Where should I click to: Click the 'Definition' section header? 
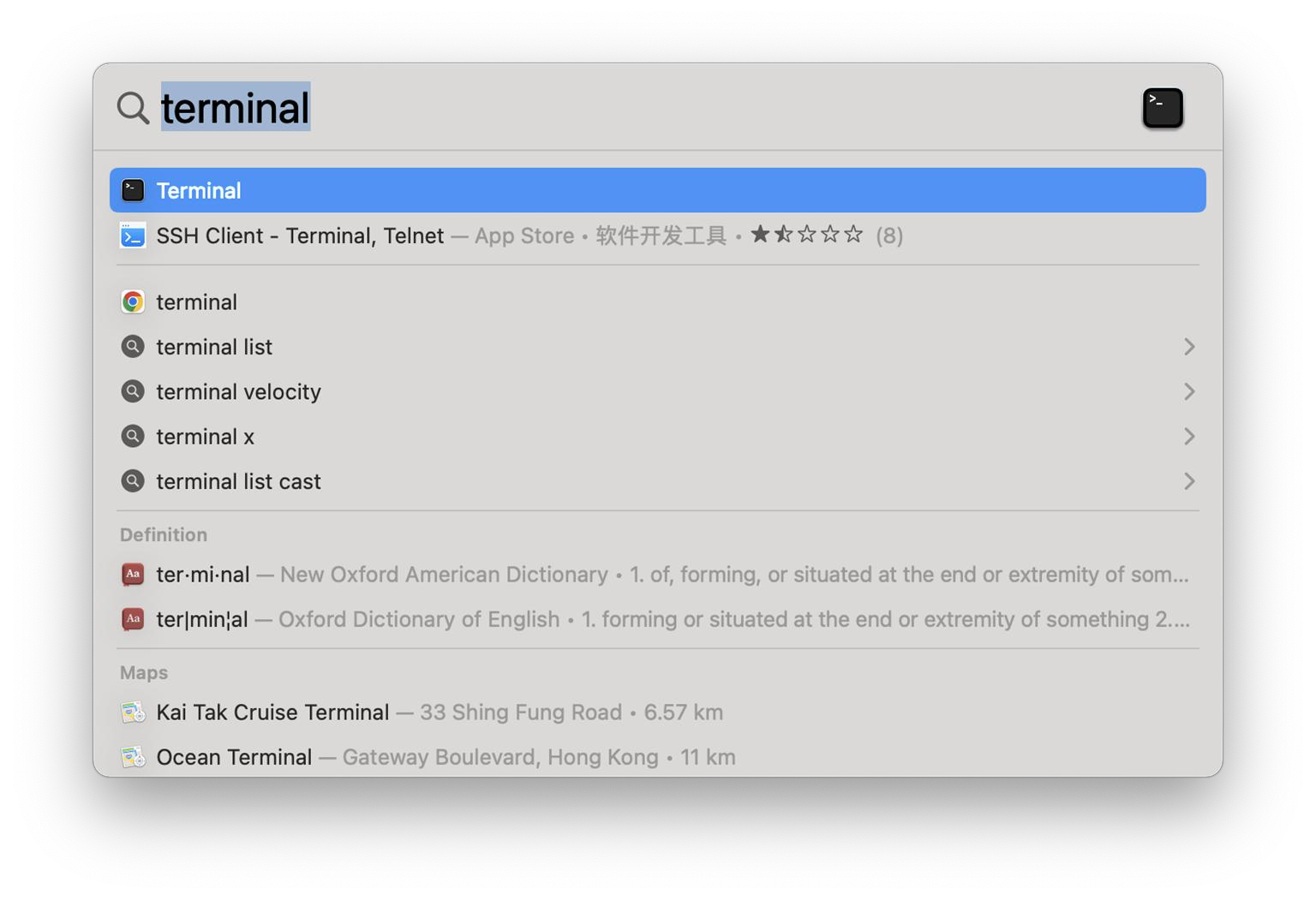tap(164, 534)
